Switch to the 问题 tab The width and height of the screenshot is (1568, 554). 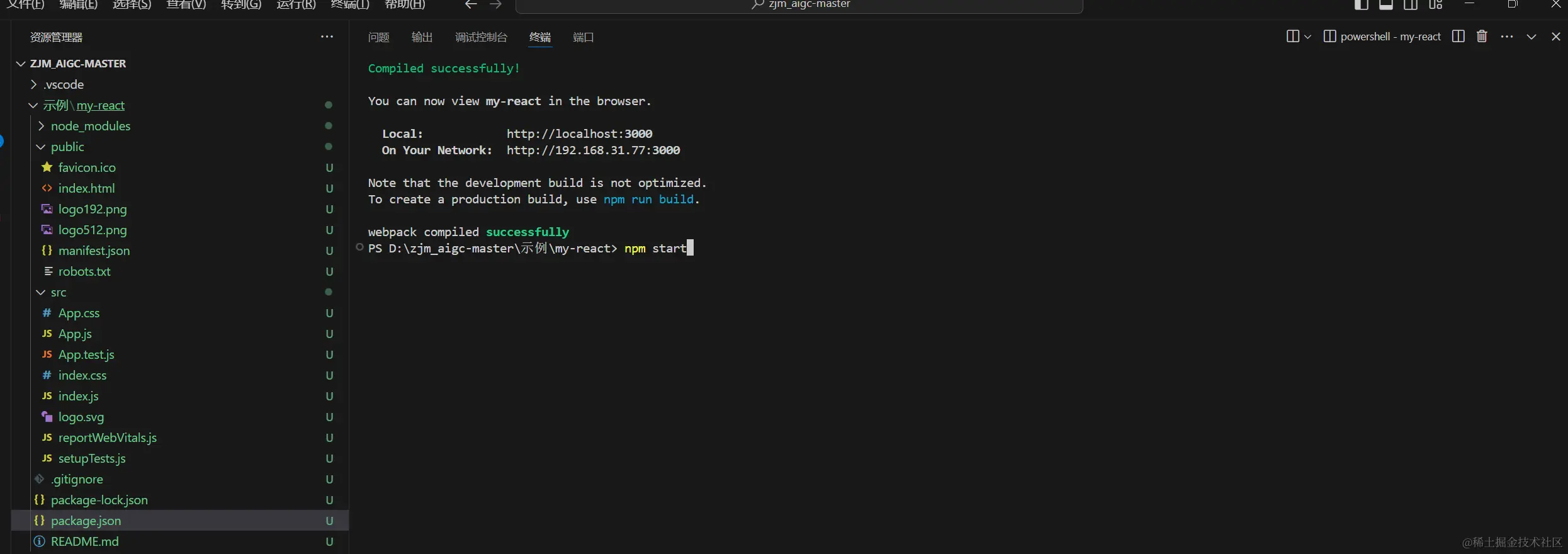tap(379, 37)
